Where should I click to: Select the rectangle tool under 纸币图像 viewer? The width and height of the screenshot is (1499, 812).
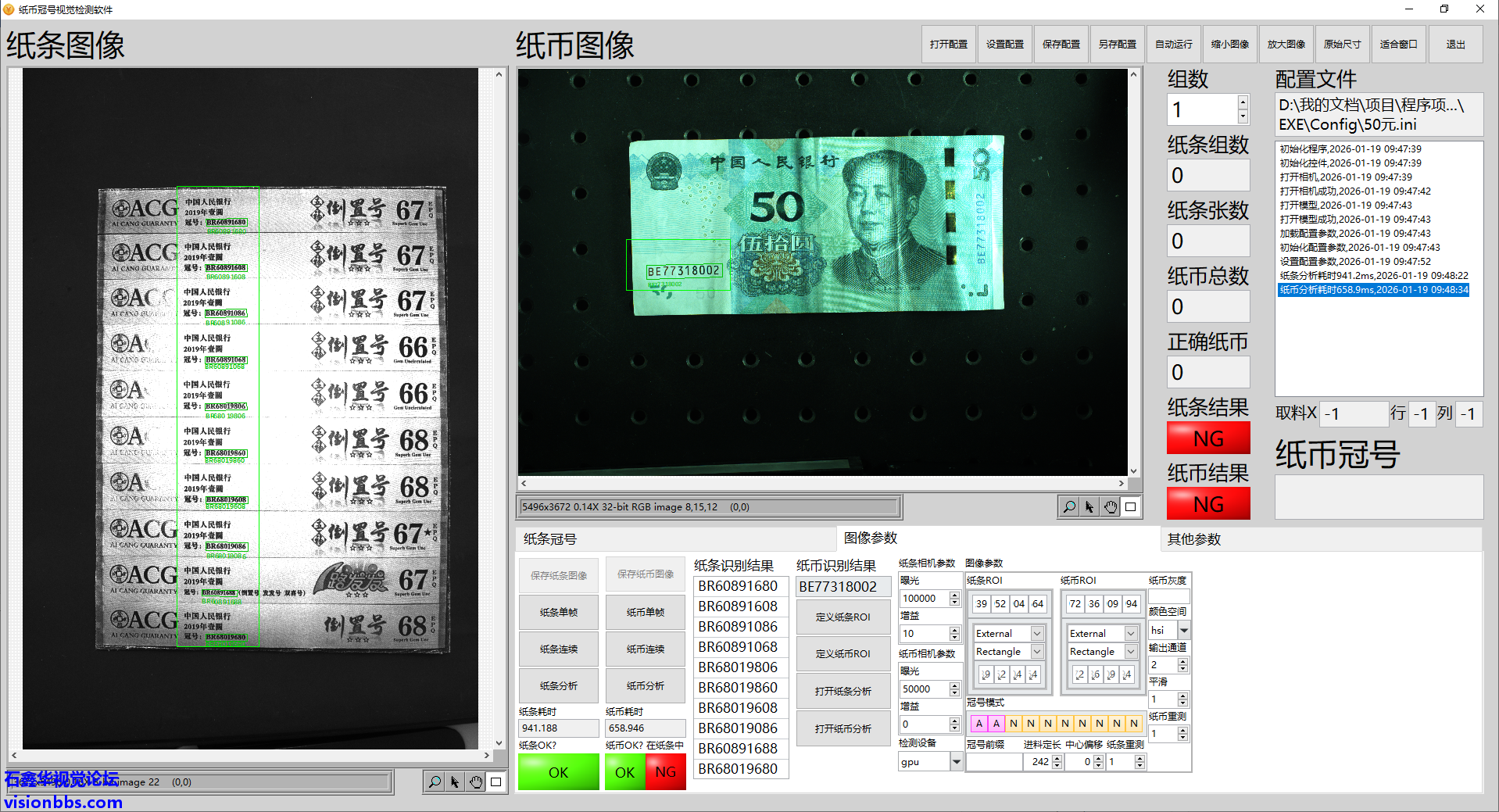tap(1130, 507)
